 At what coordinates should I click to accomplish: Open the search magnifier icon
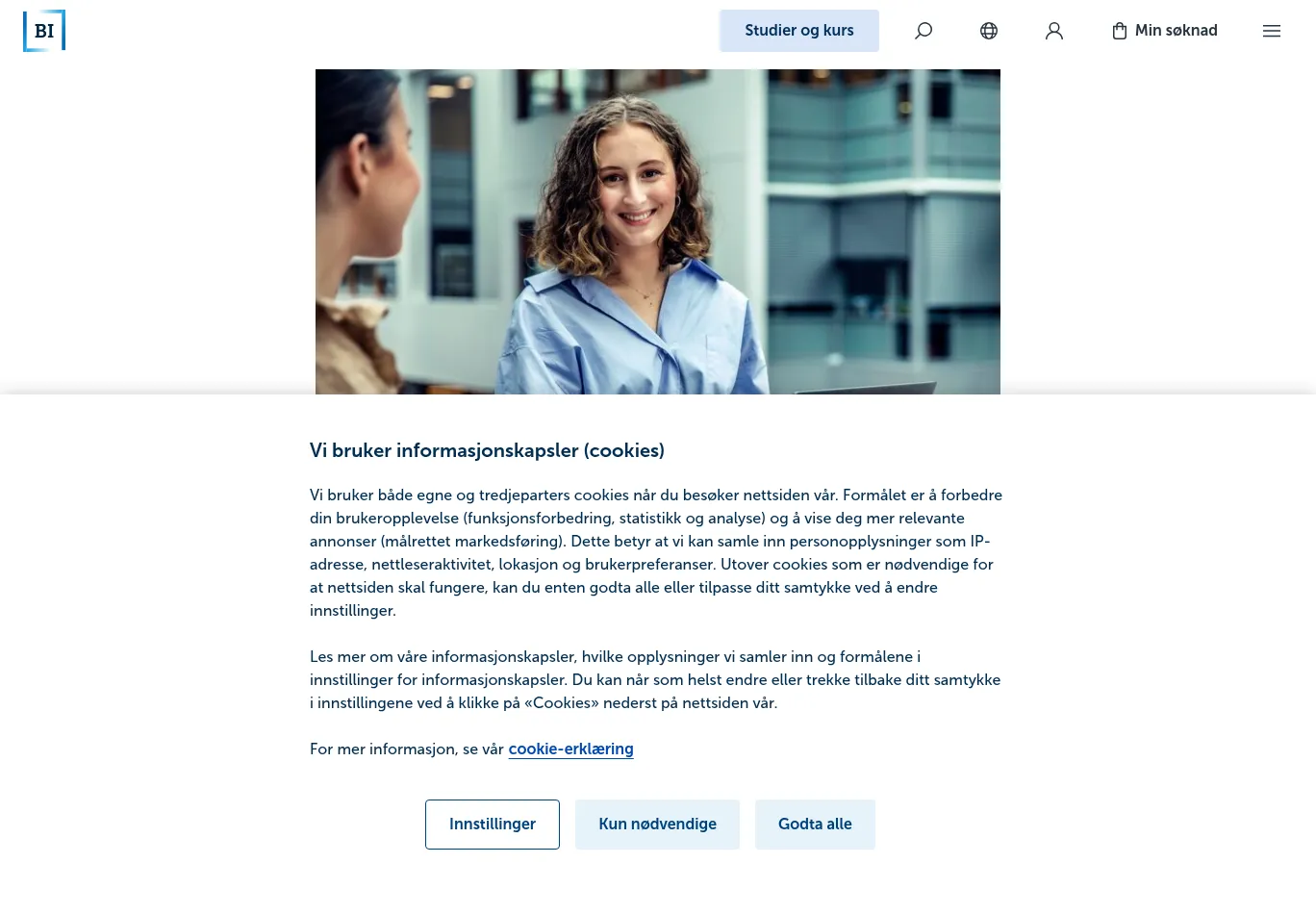coord(924,31)
